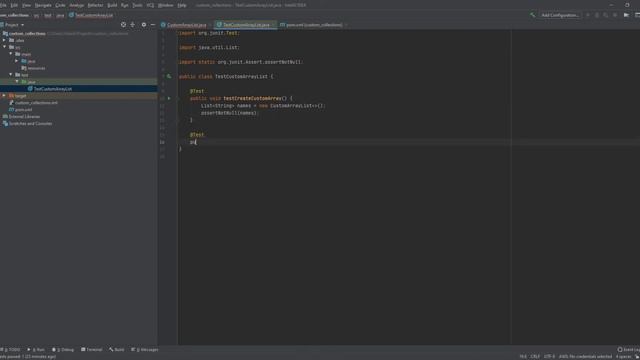Select Scratches and Consoles node
Viewport: 640px width, 360px height.
[27, 123]
